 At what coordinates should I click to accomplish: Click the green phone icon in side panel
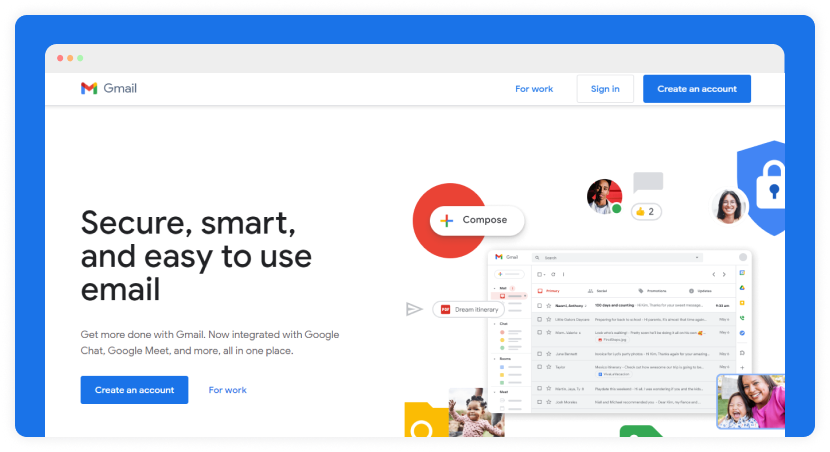click(742, 318)
